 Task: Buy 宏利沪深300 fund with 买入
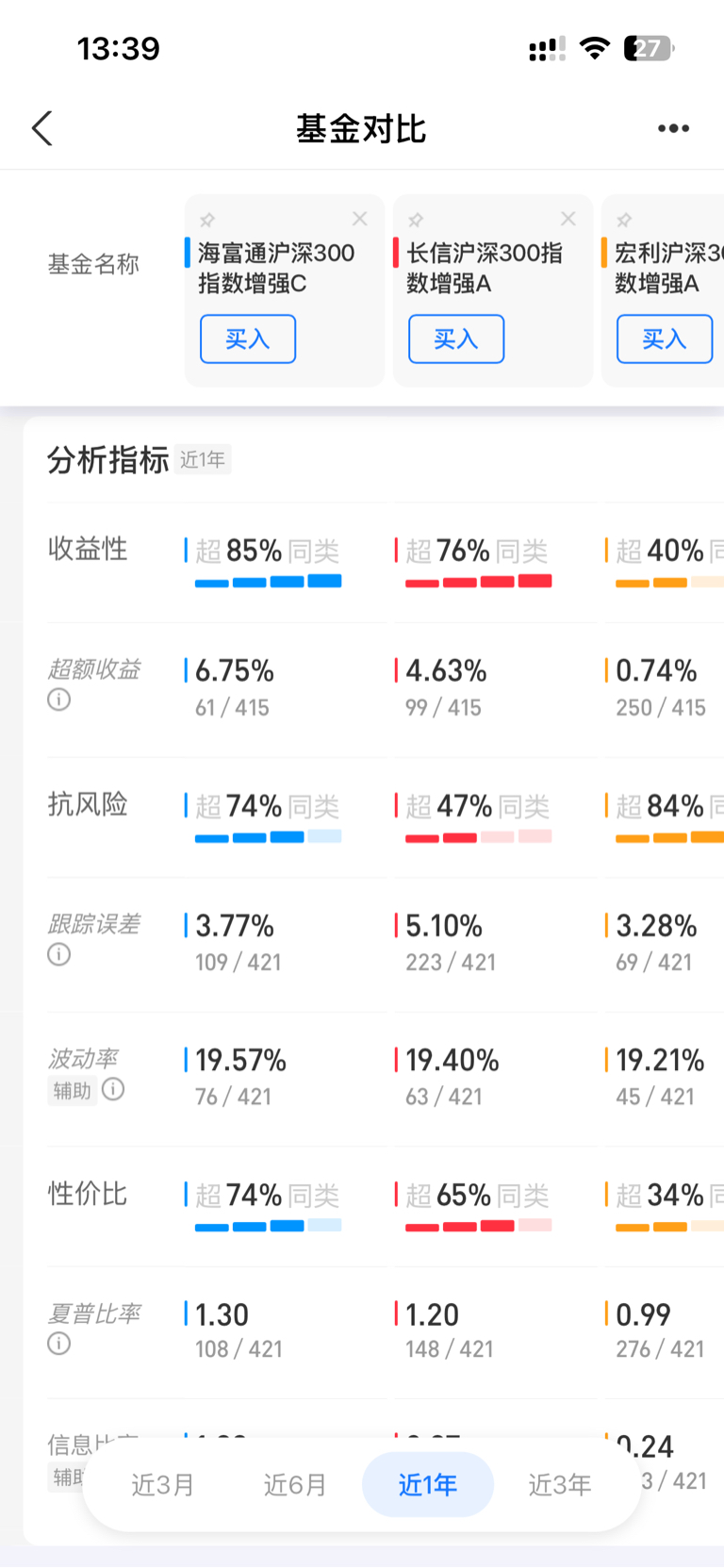point(665,339)
